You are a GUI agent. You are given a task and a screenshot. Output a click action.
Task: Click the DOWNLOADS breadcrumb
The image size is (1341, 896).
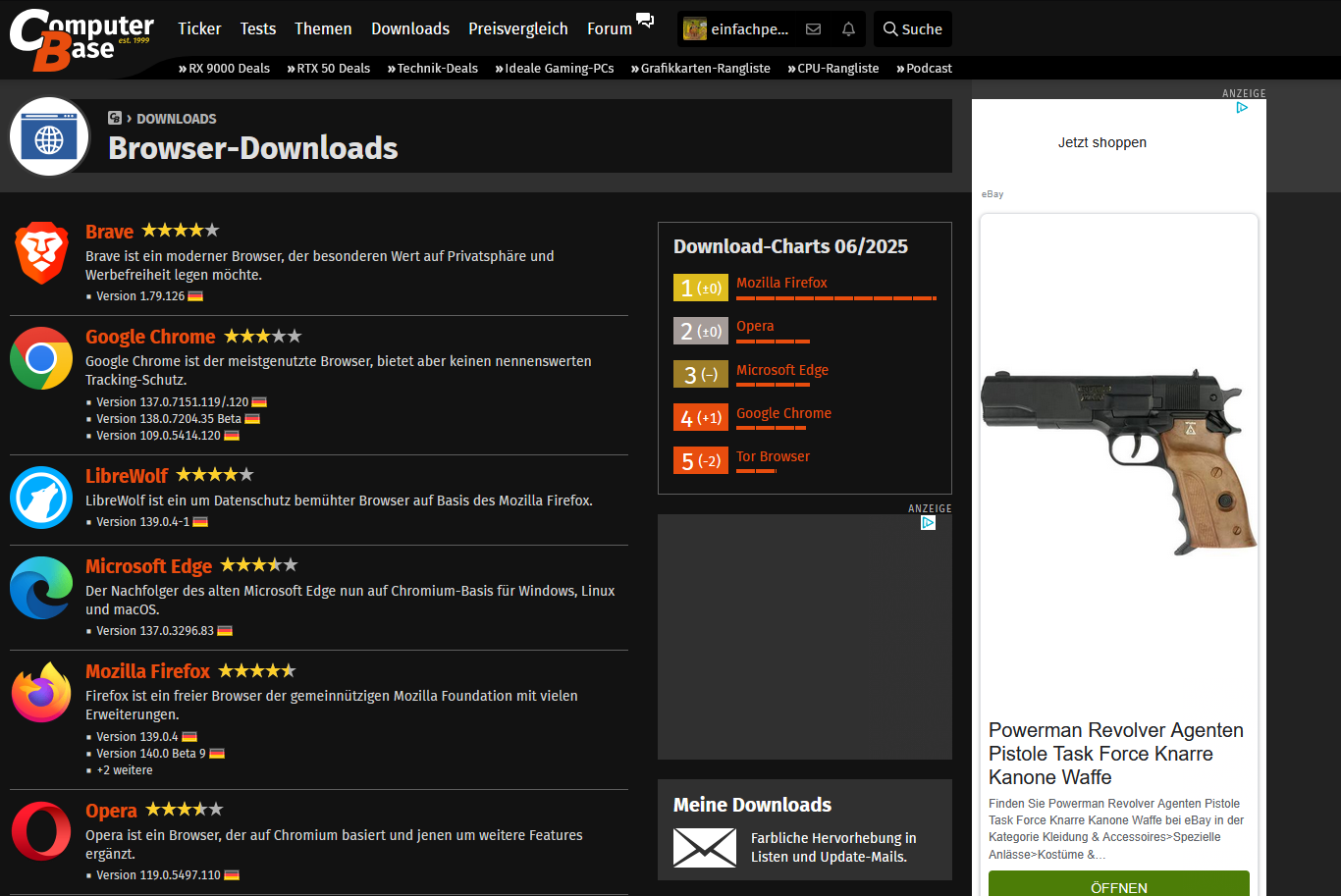(177, 119)
